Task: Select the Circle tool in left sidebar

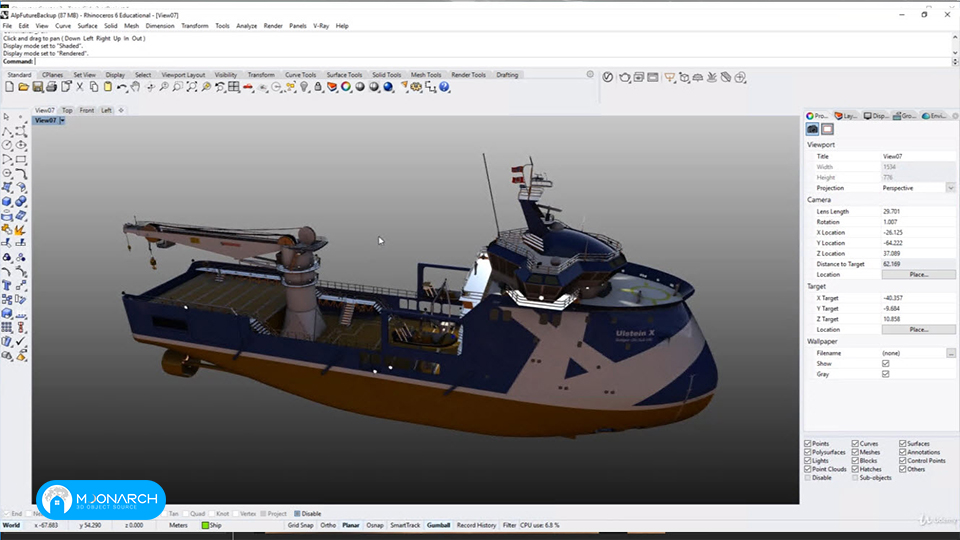Action: click(x=7, y=145)
